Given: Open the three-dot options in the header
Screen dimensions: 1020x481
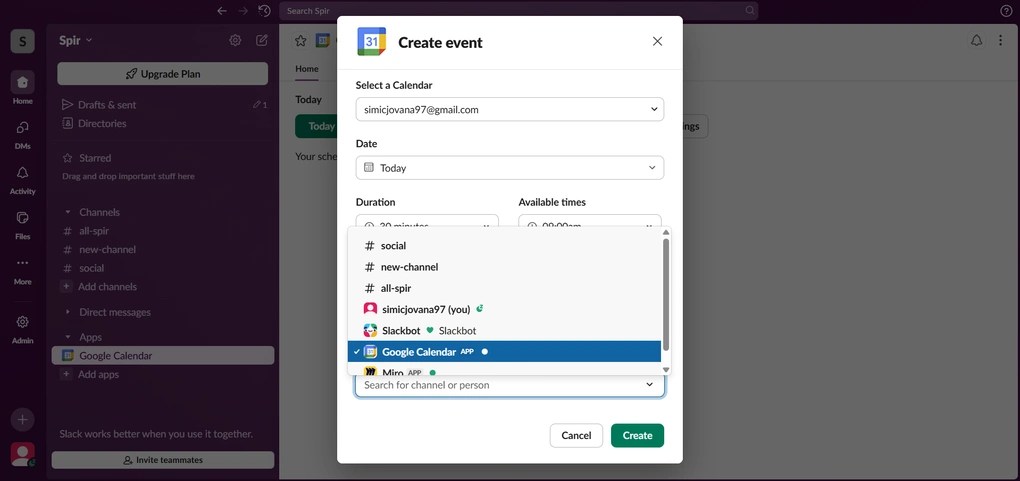Looking at the screenshot, I should tap(1000, 40).
